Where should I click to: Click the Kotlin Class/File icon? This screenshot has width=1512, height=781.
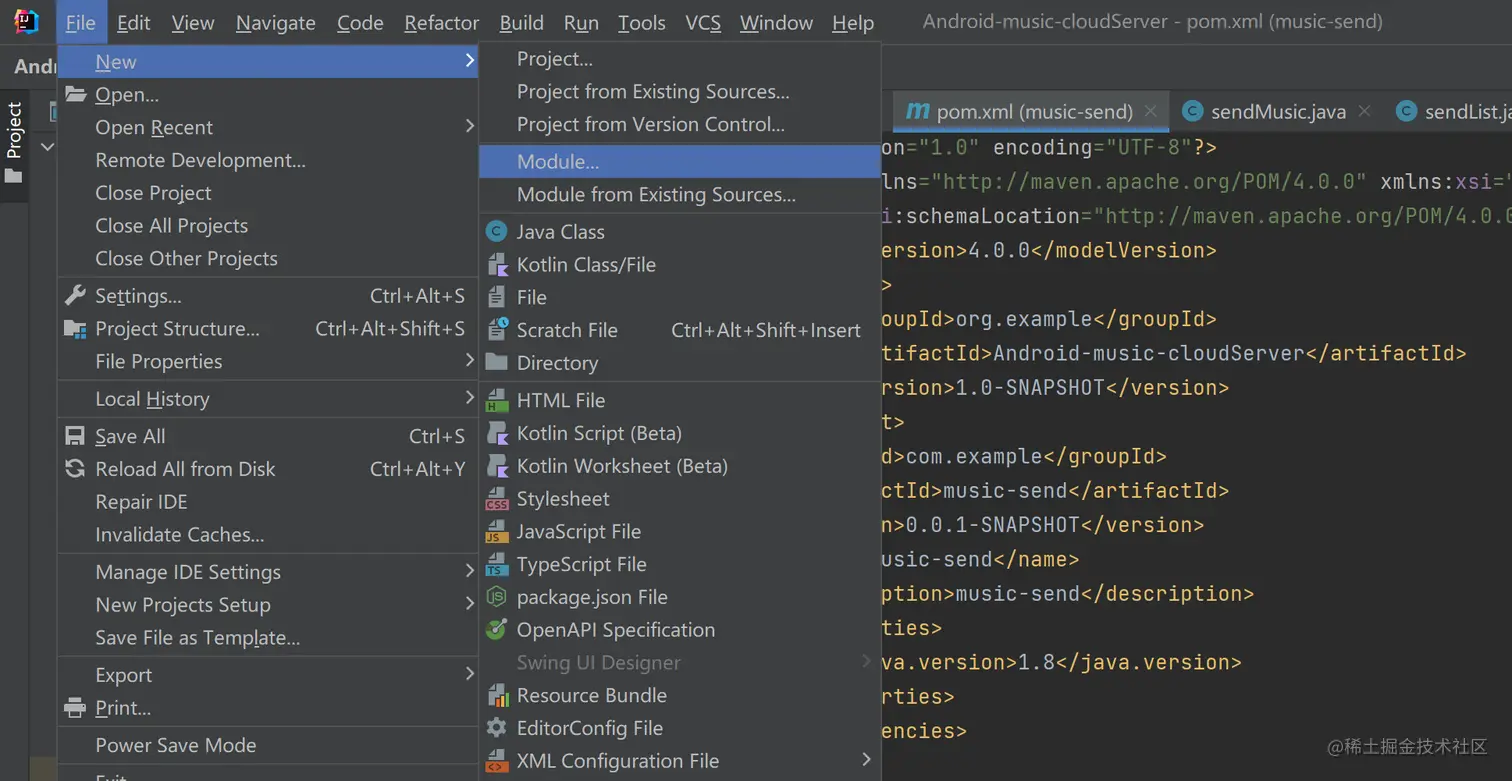point(496,265)
